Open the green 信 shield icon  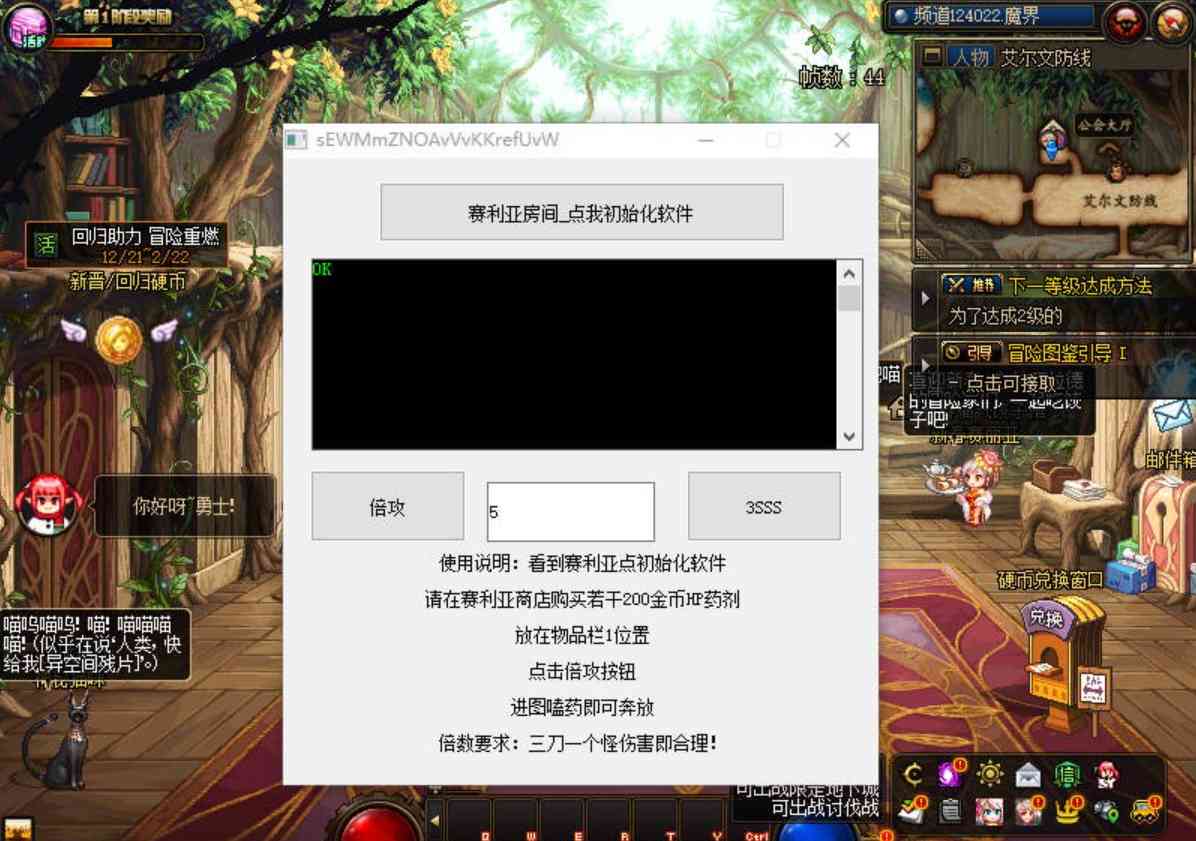[x=1067, y=775]
